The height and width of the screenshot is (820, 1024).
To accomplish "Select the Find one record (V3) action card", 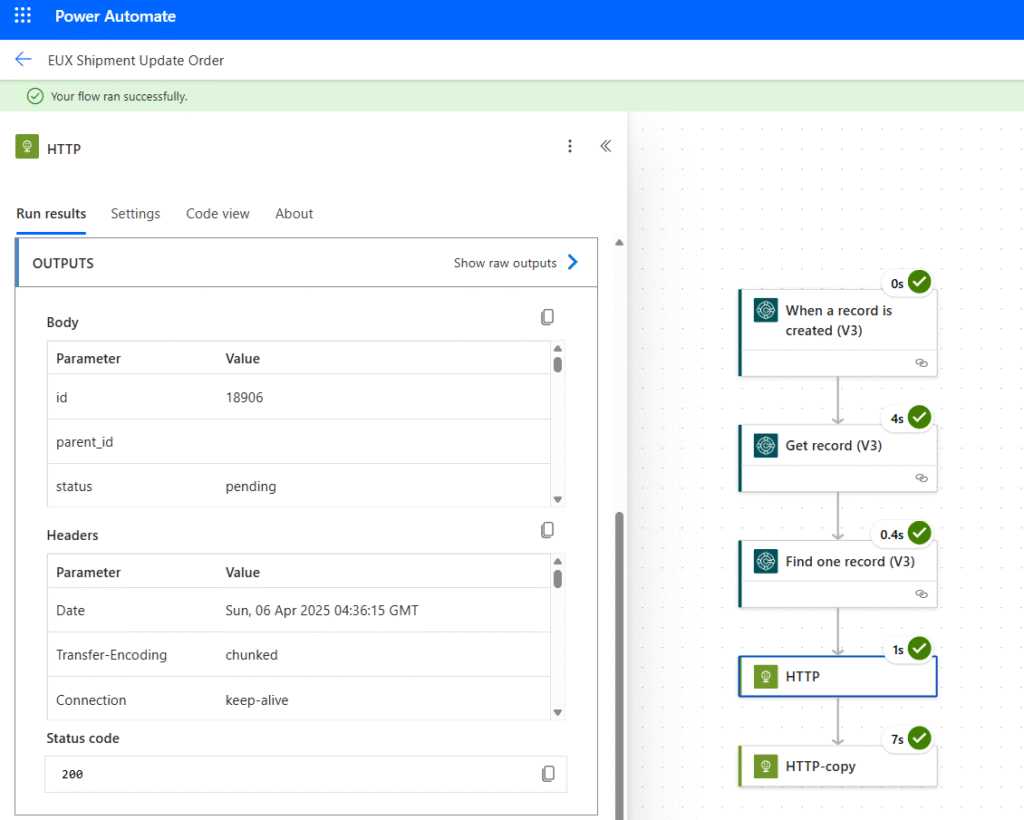I will pyautogui.click(x=838, y=574).
